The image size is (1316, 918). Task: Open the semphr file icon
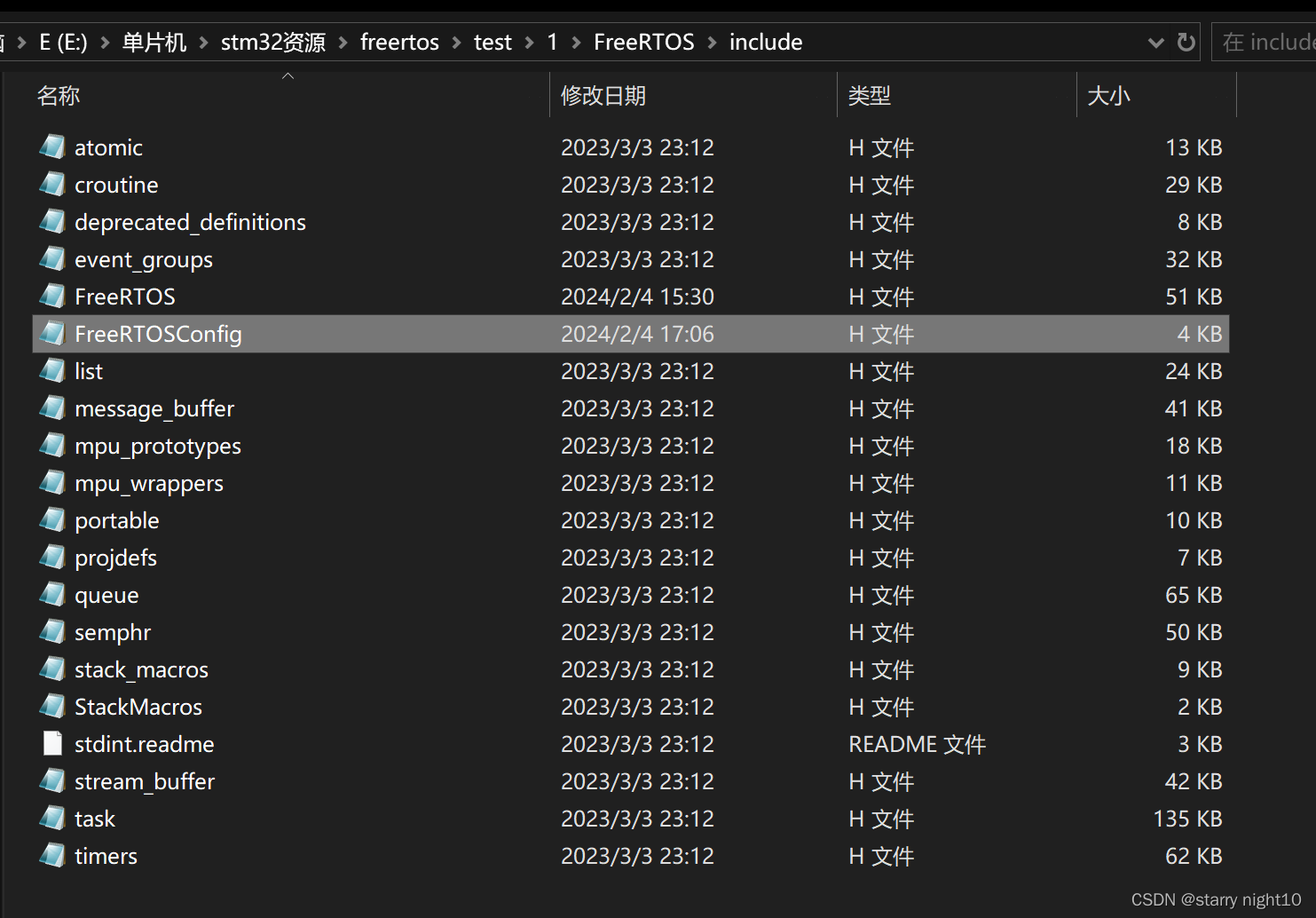[51, 631]
